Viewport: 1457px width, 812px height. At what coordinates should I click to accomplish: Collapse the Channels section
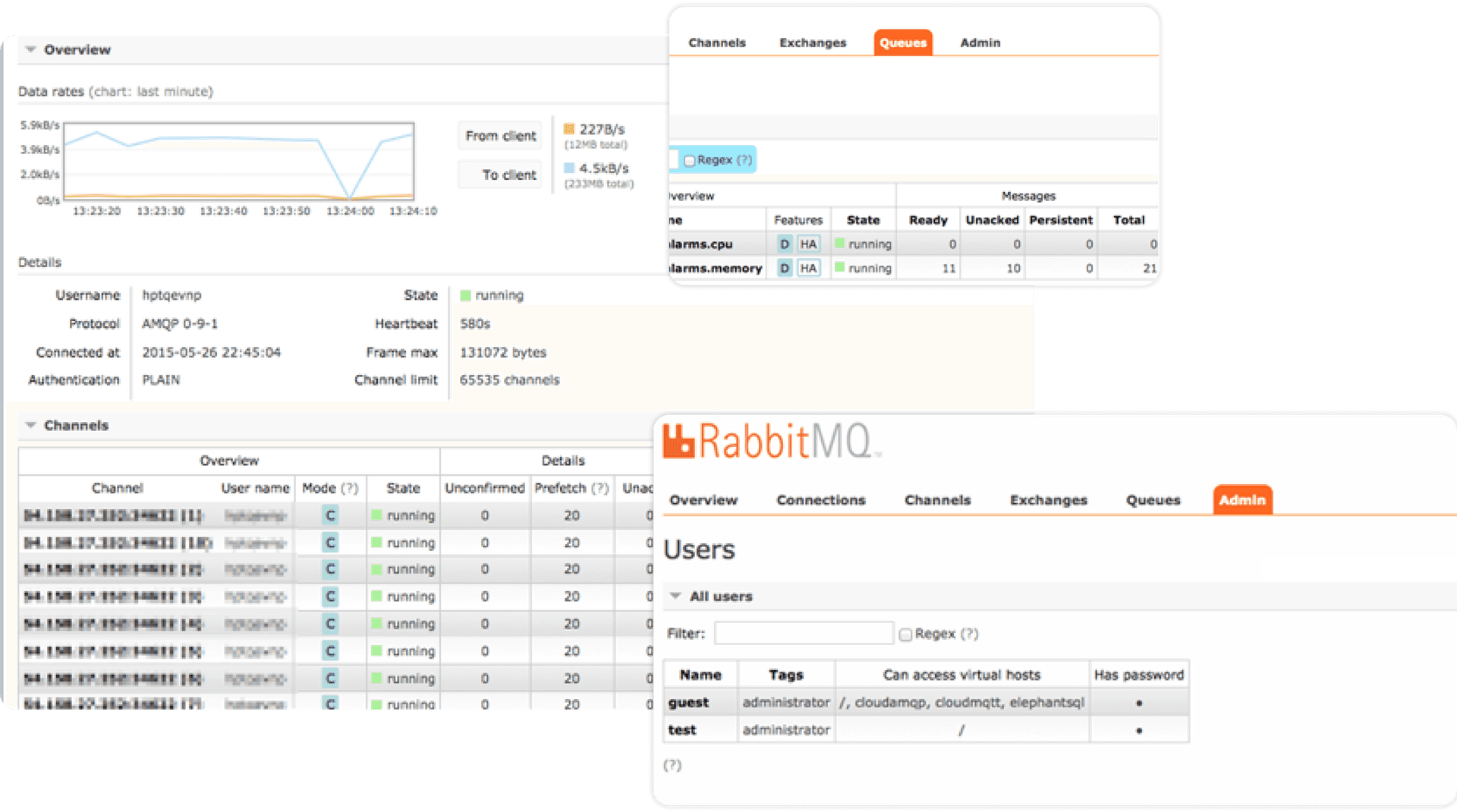click(x=31, y=426)
